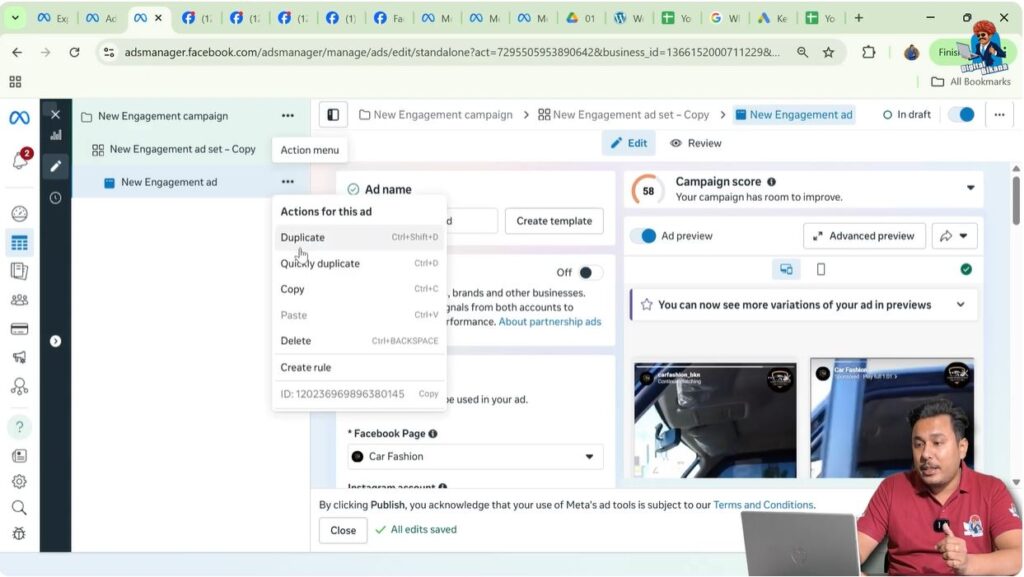Open settings gear in left sidebar
This screenshot has height=577, width=1024.
point(20,481)
